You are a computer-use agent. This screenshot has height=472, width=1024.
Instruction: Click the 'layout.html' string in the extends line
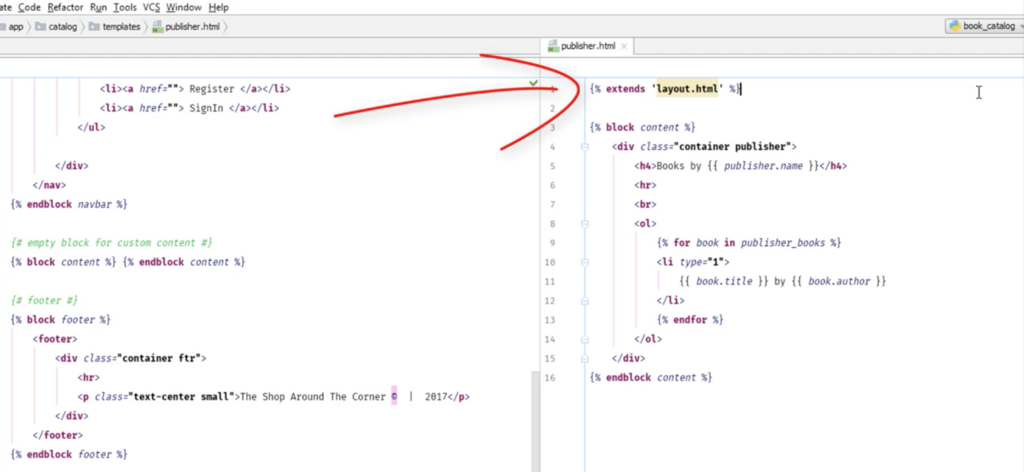point(687,89)
